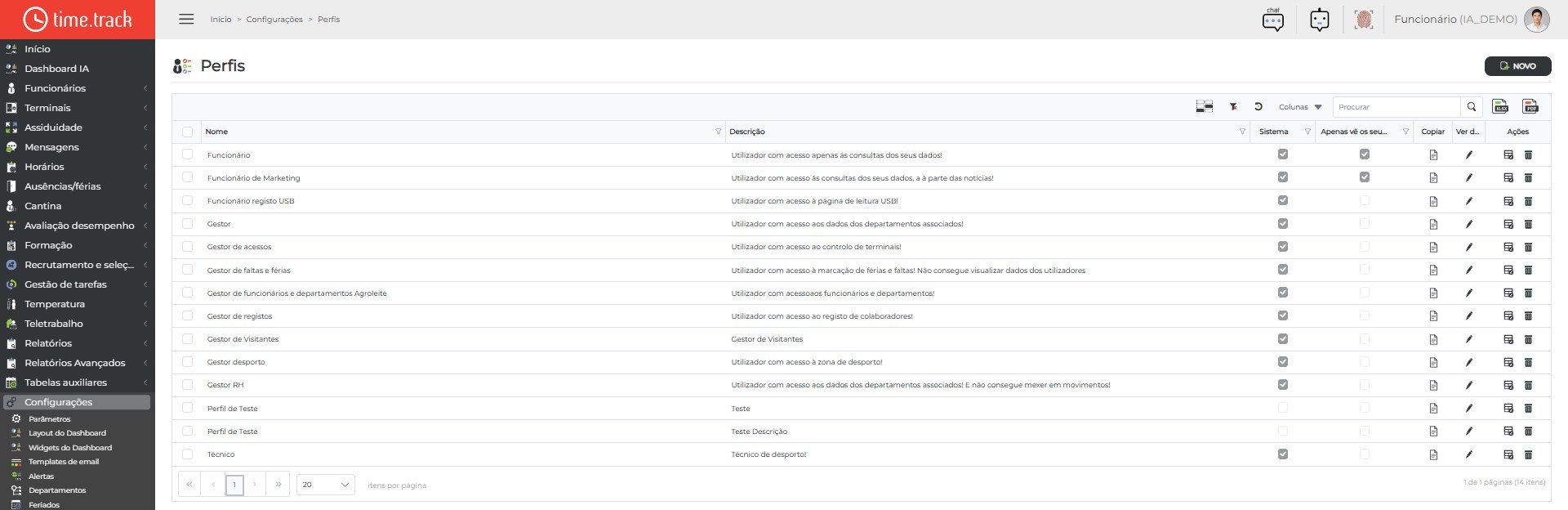Screen dimensions: 1568x510
Task: Click the Configurações breadcrumb link
Action: [x=274, y=20]
